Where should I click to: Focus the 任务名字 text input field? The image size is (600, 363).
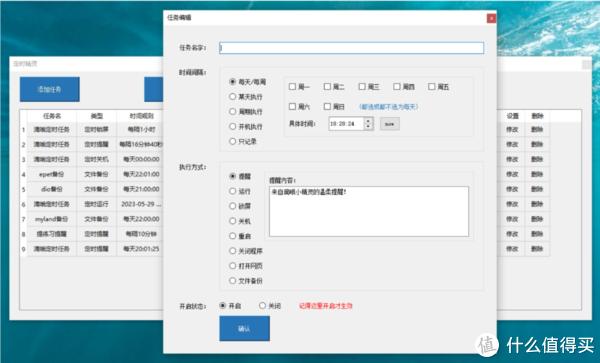tap(351, 48)
